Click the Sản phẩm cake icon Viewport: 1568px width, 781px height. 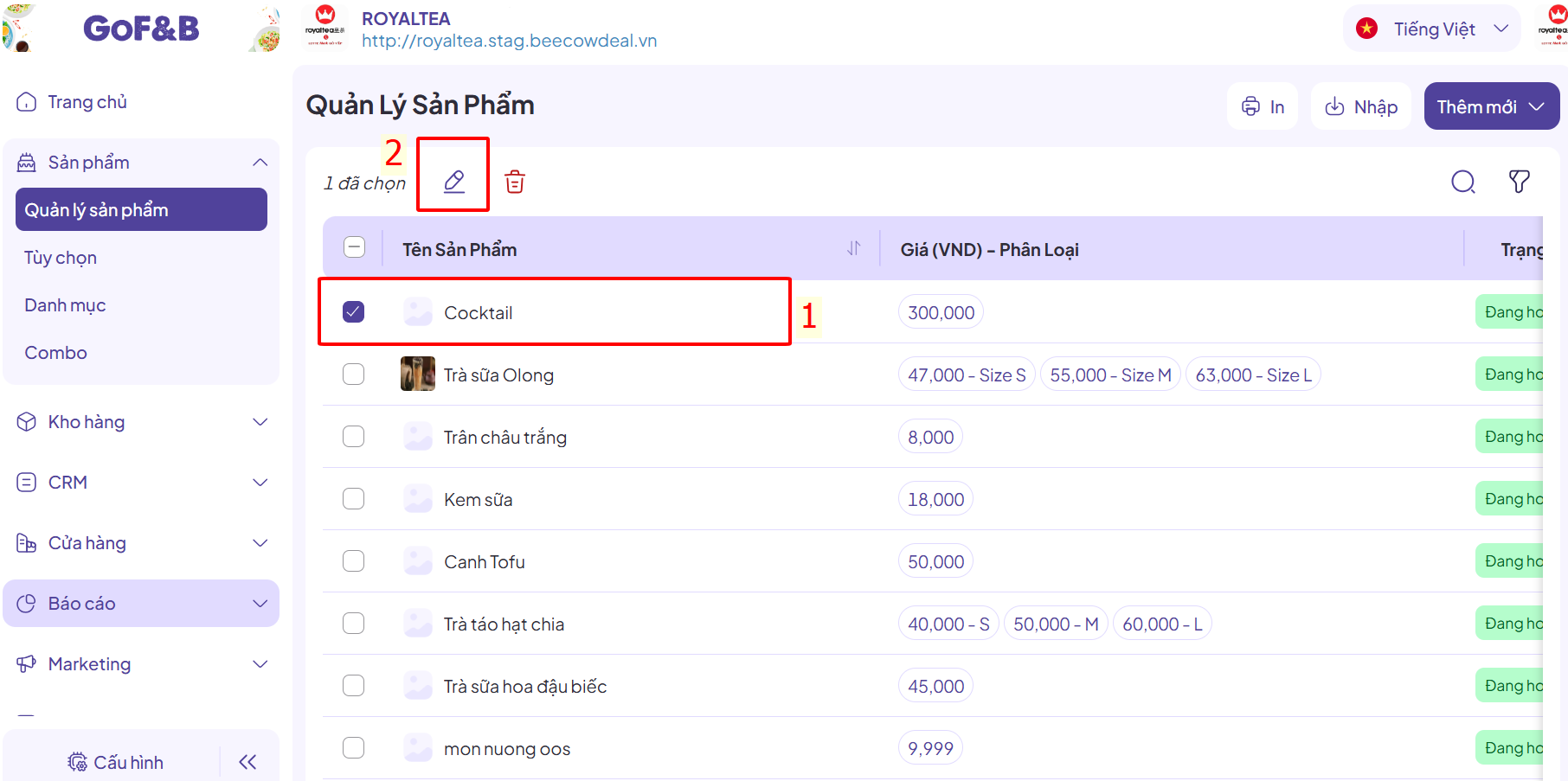(x=27, y=163)
